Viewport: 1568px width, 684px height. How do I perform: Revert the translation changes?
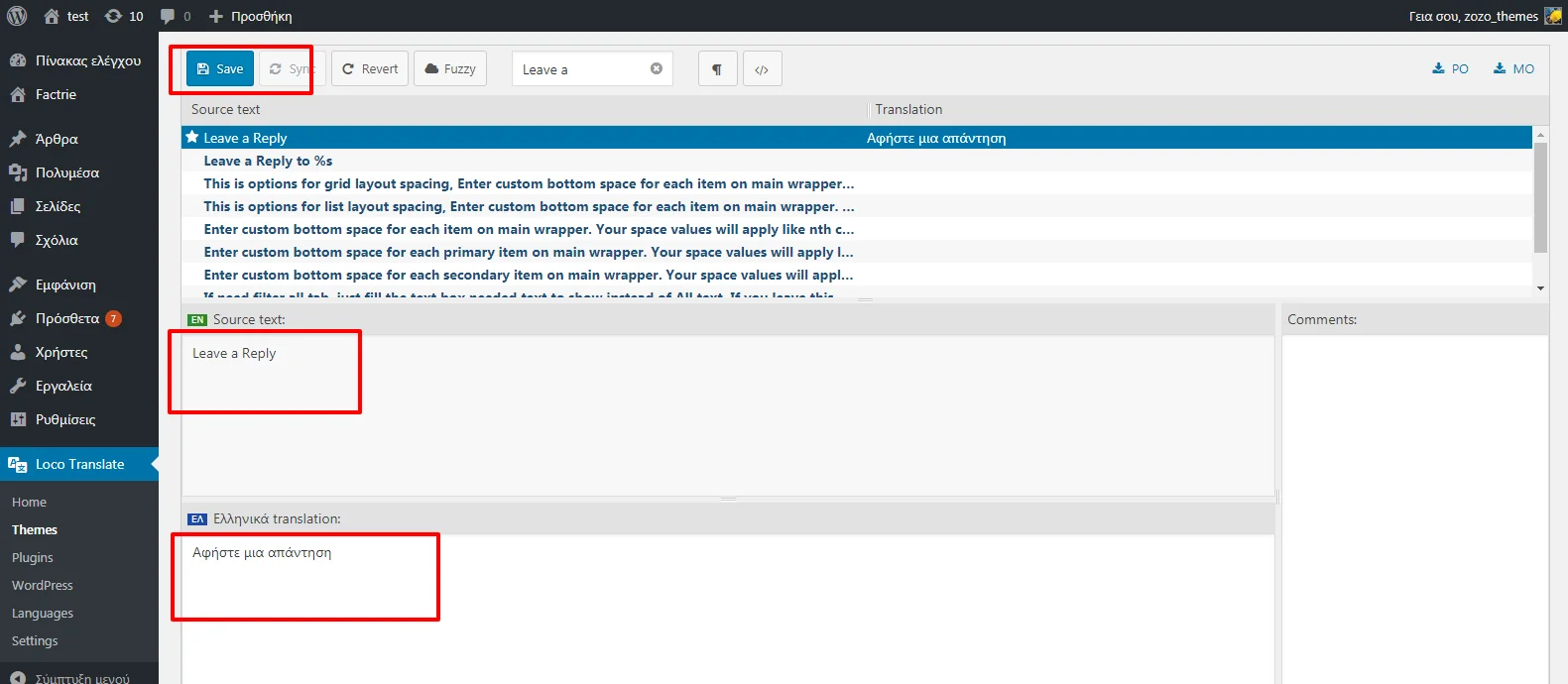pyautogui.click(x=370, y=69)
